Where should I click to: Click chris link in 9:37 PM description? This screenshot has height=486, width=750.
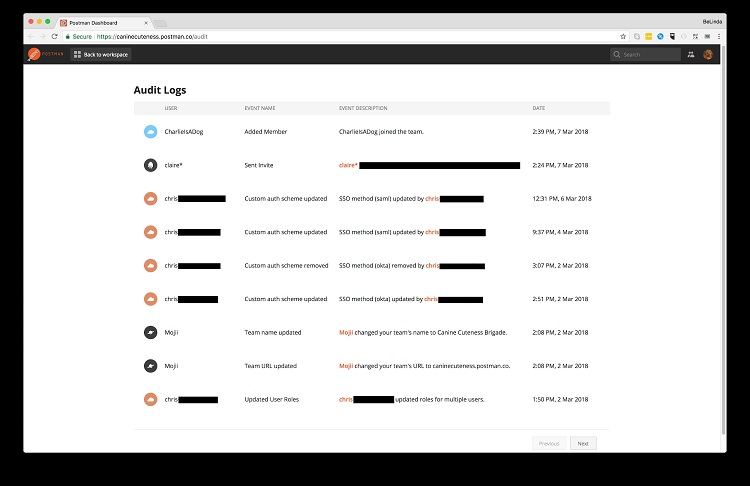click(x=432, y=232)
